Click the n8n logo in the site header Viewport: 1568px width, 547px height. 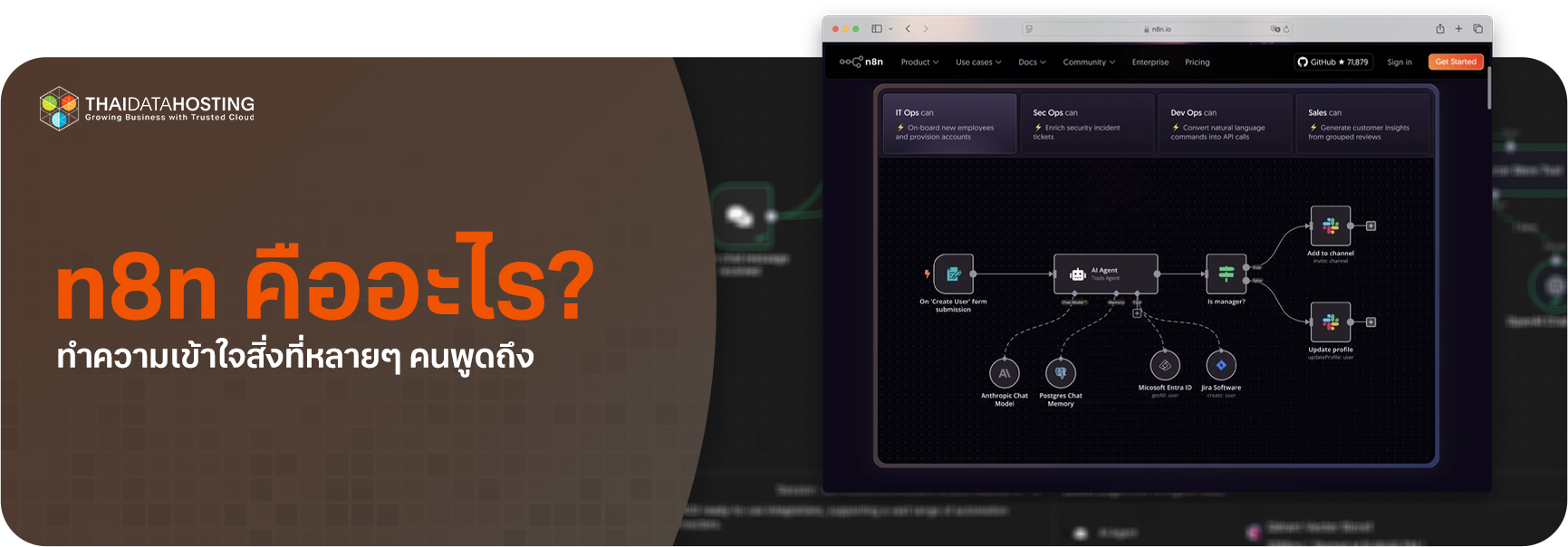click(861, 62)
